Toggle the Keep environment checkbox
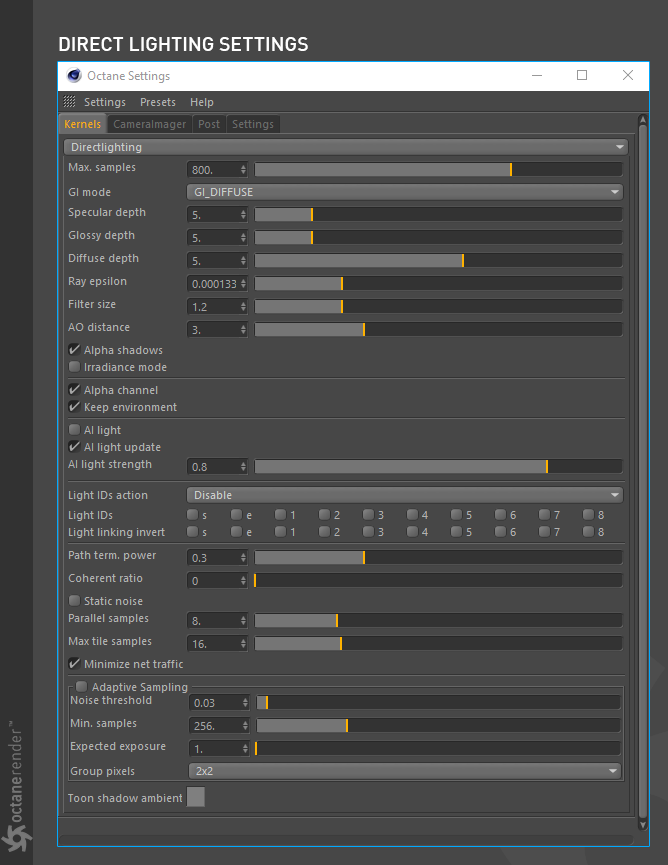 tap(74, 407)
